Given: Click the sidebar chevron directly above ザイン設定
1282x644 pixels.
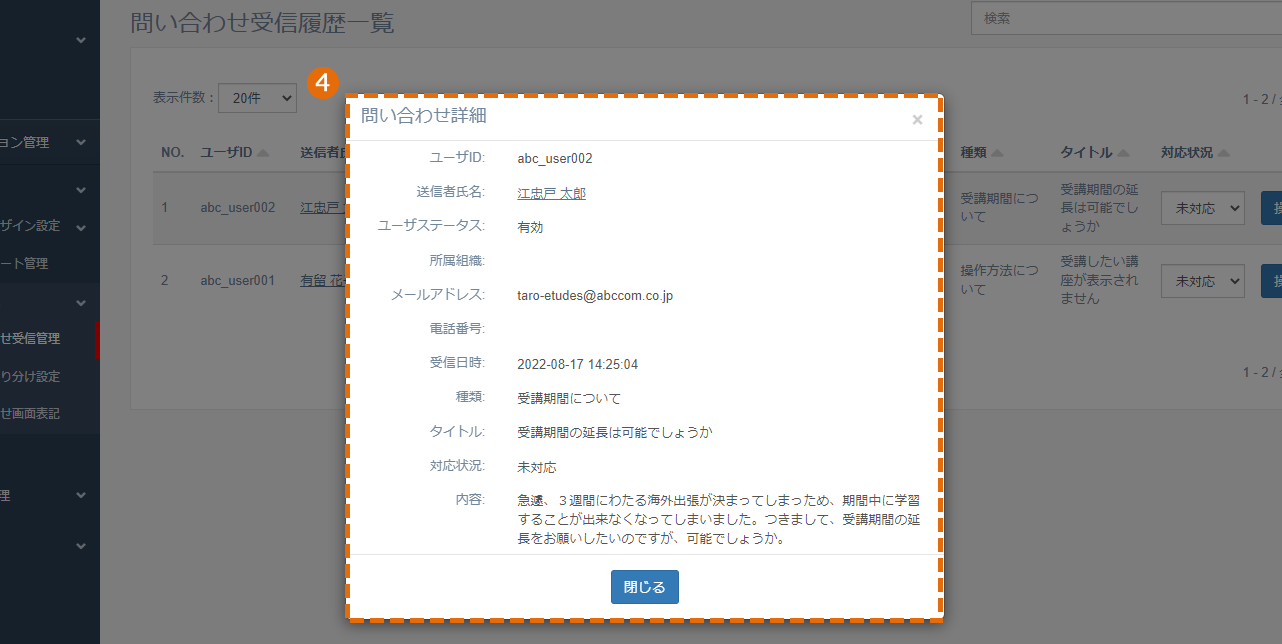Looking at the screenshot, I should (81, 189).
